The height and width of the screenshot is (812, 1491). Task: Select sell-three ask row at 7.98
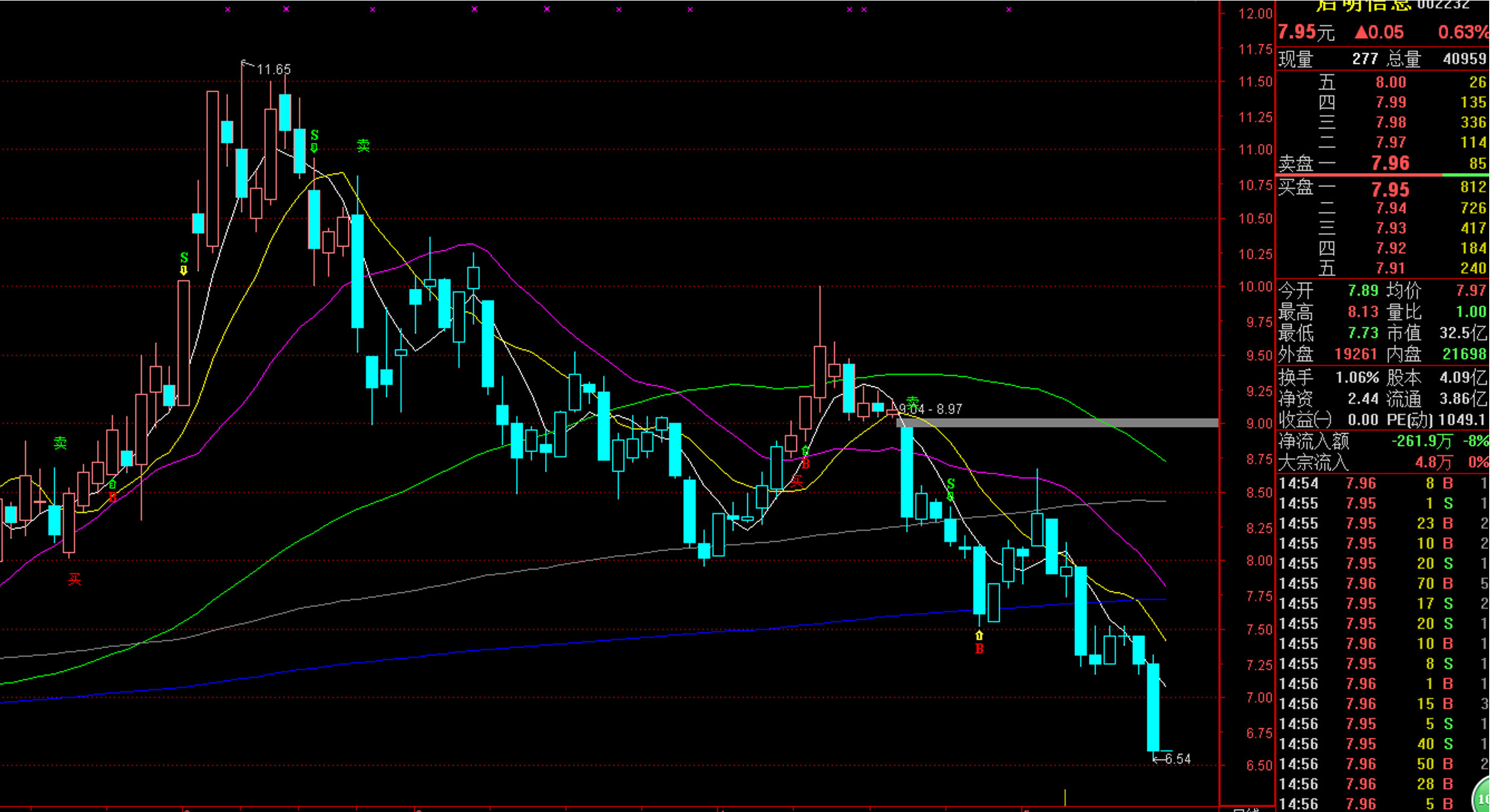click(x=1383, y=122)
